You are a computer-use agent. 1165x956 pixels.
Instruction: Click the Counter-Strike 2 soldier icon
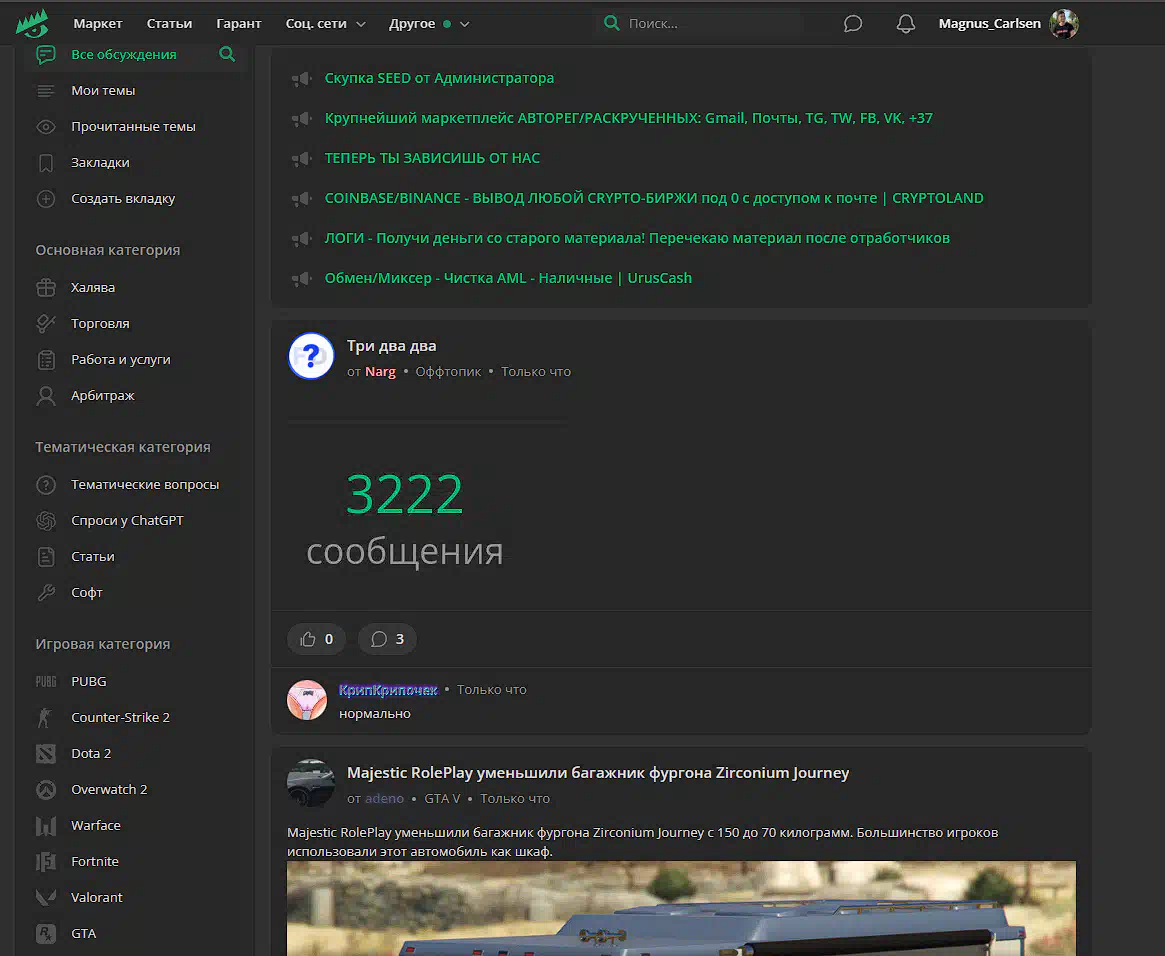(45, 718)
